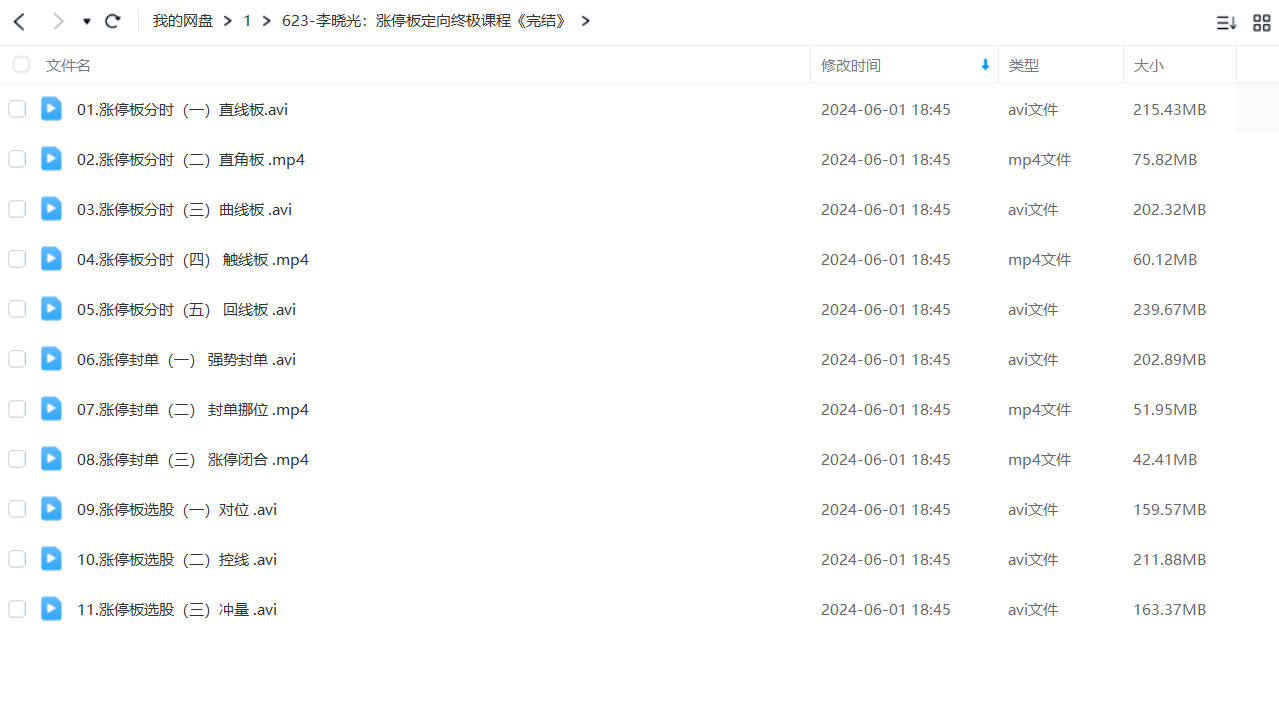Toggle the blue sort direction arrow
This screenshot has height=704, width=1279.
coord(985,65)
